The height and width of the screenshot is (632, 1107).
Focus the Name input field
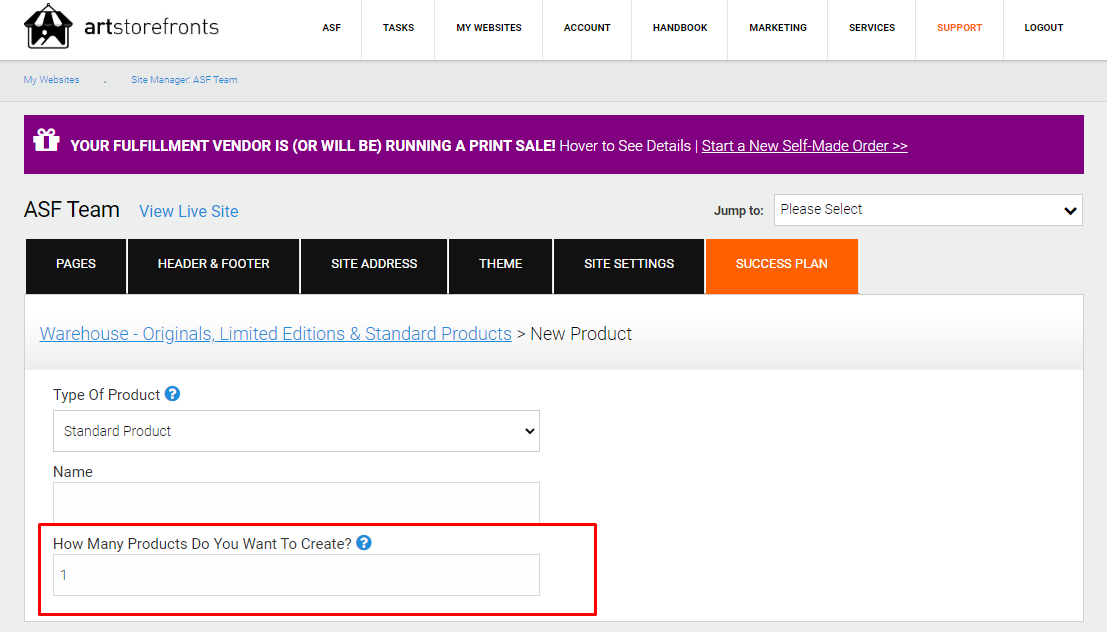pos(297,503)
